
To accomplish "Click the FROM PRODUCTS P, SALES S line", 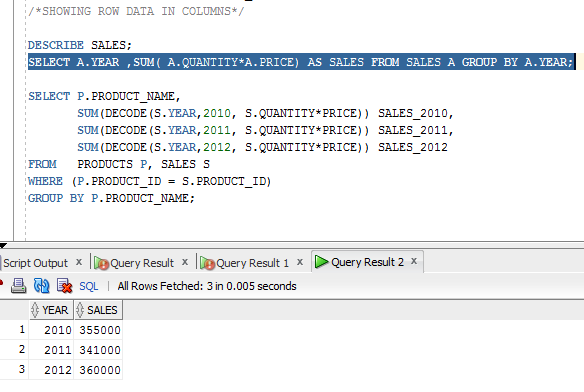I will coord(119,164).
